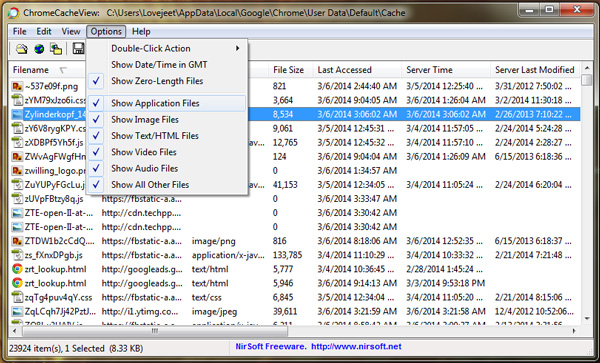The height and width of the screenshot is (363, 600).
Task: Click the horizontal scrollbar left arrow
Action: point(14,331)
